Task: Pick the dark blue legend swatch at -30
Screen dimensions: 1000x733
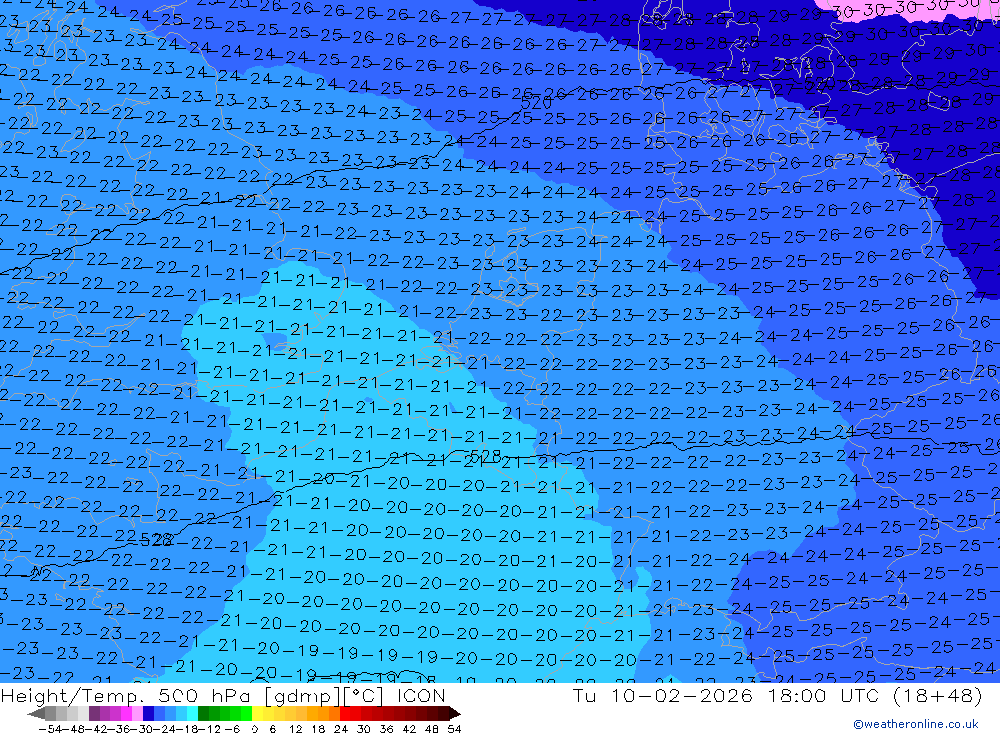Action: point(149,713)
